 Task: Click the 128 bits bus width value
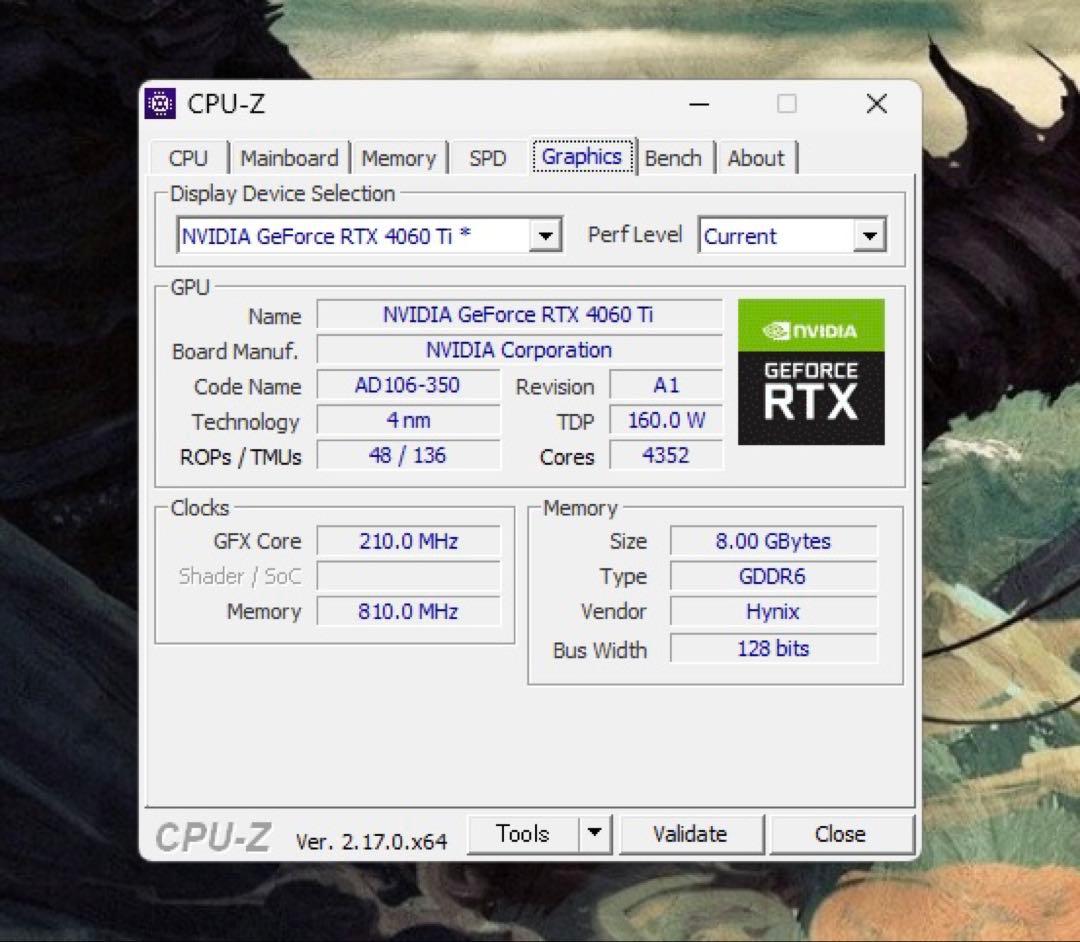773,649
